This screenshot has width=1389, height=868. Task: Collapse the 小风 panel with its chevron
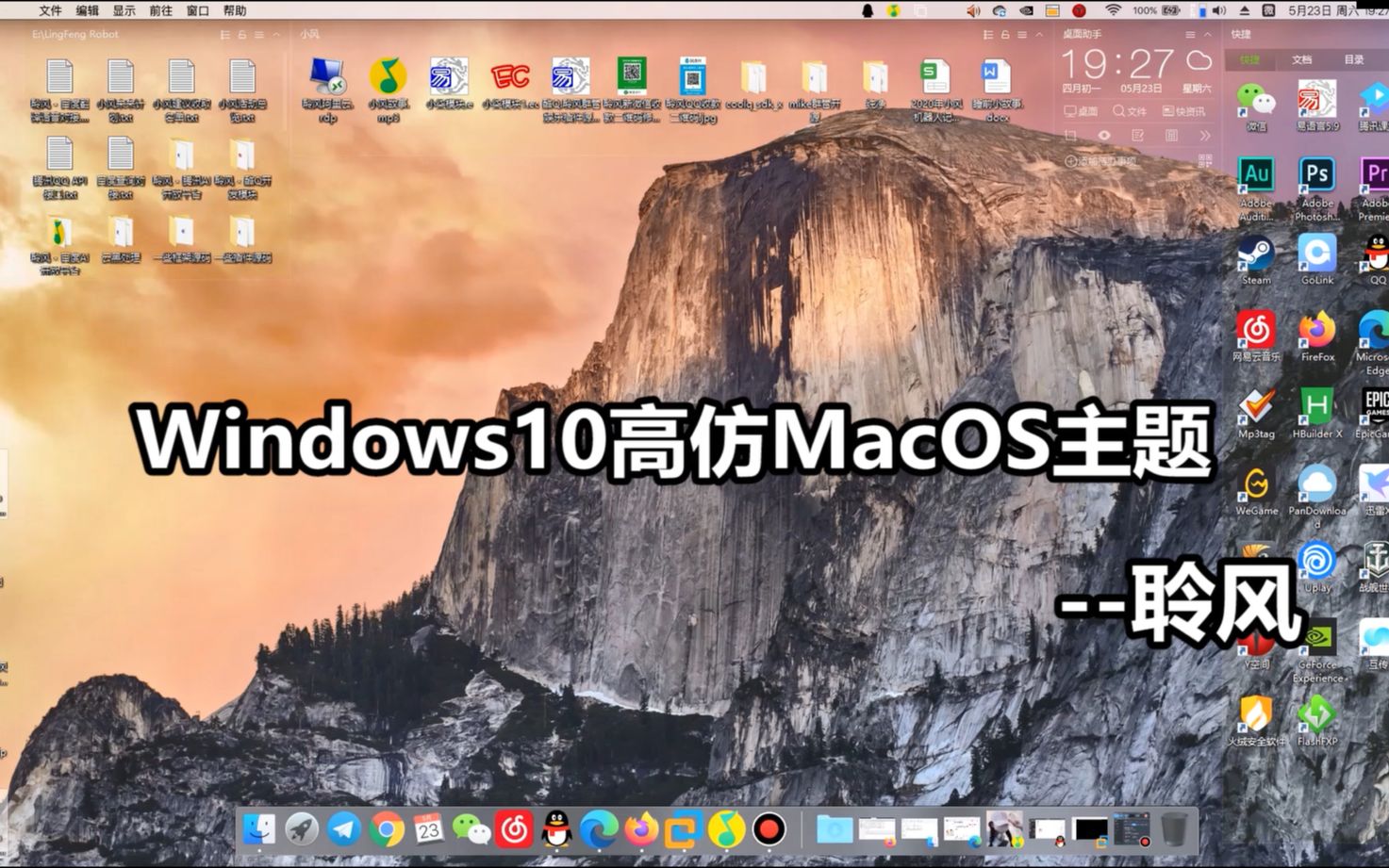[x=1039, y=35]
